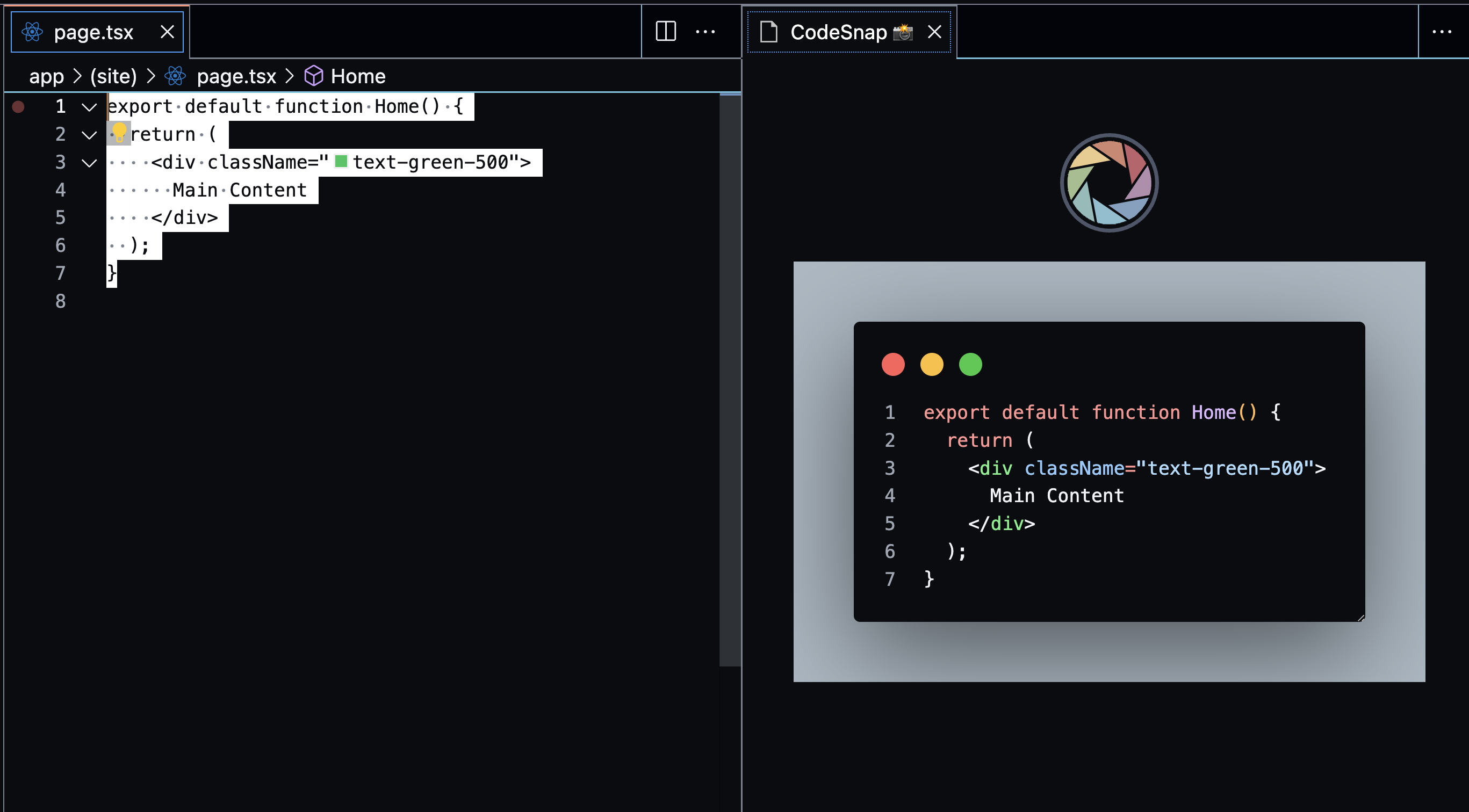Click the green color swatch before text-green-500
The image size is (1469, 812).
coord(341,162)
